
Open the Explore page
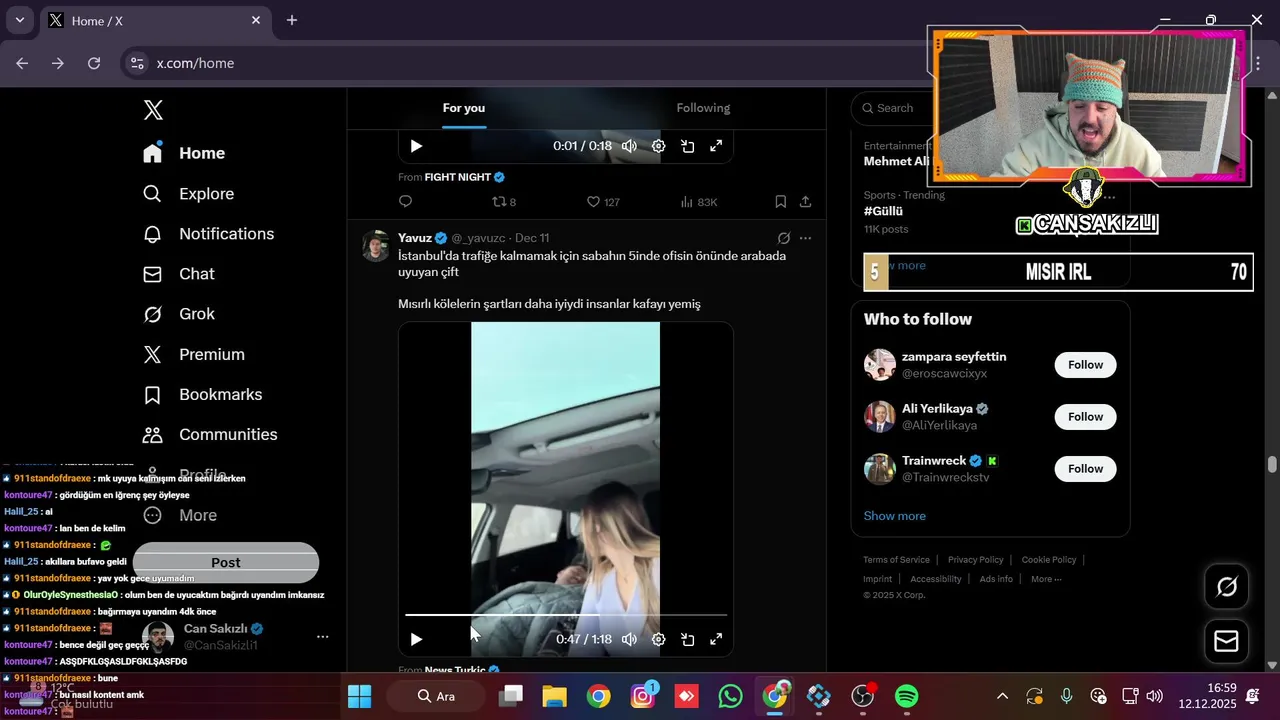(x=188, y=194)
